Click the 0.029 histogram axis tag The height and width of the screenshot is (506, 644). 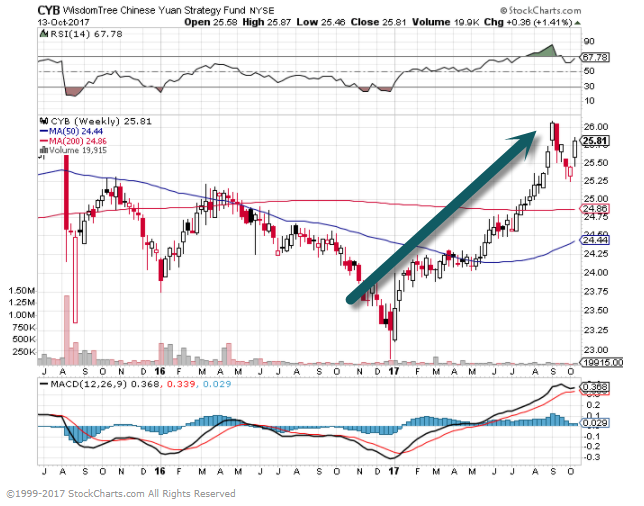[595, 423]
